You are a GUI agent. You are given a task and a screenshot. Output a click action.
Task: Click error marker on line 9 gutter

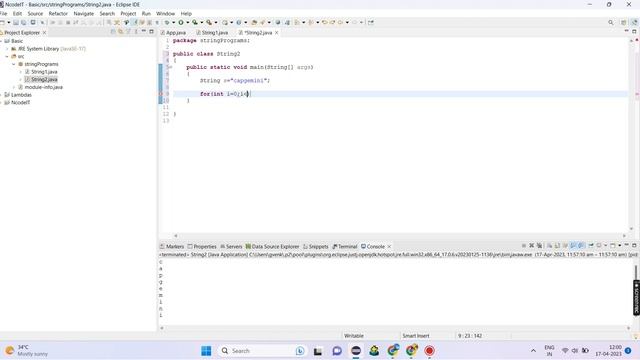(x=160, y=94)
